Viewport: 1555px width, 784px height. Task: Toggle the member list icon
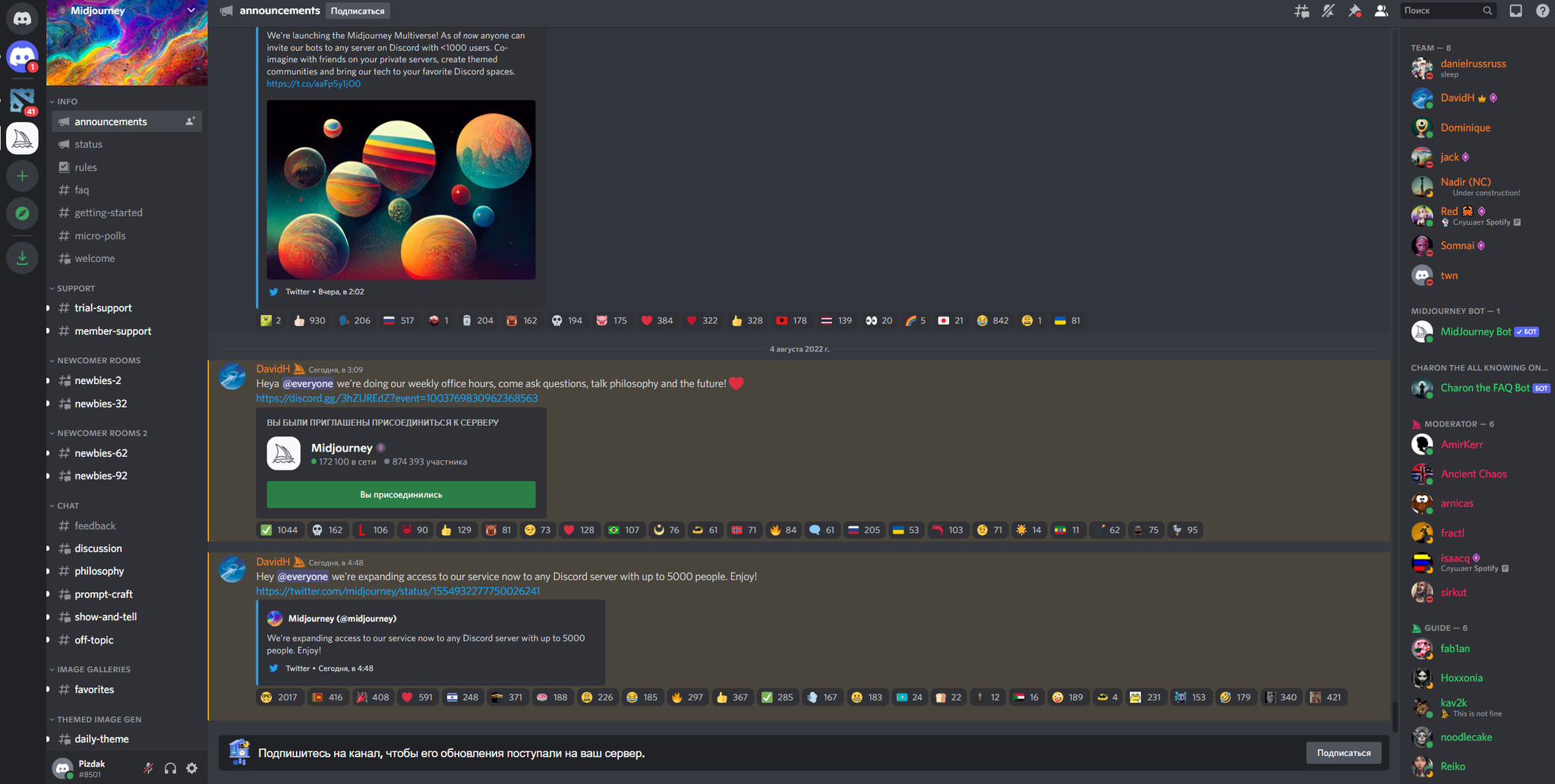coord(1381,11)
